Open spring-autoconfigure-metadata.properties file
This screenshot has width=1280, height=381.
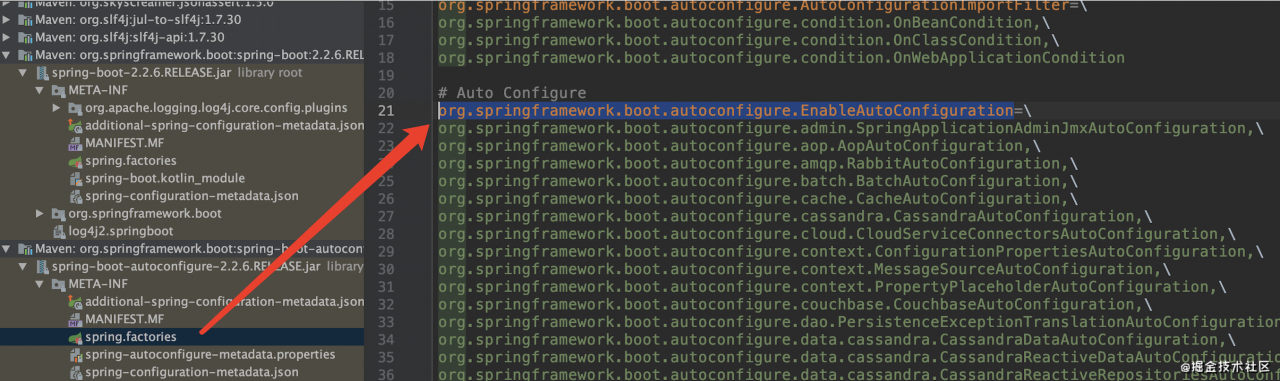pyautogui.click(x=210, y=354)
